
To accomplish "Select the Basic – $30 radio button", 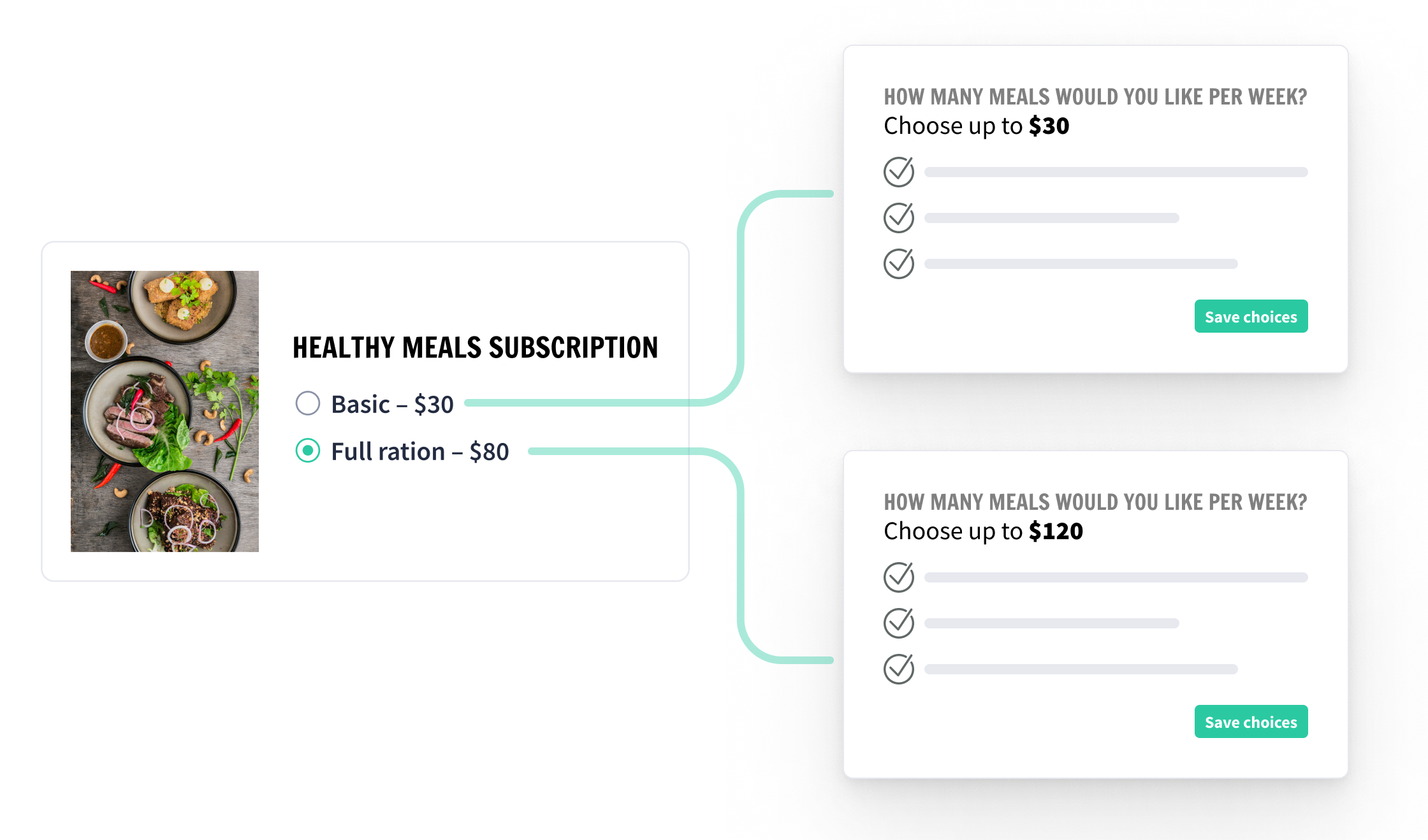I will tap(307, 403).
